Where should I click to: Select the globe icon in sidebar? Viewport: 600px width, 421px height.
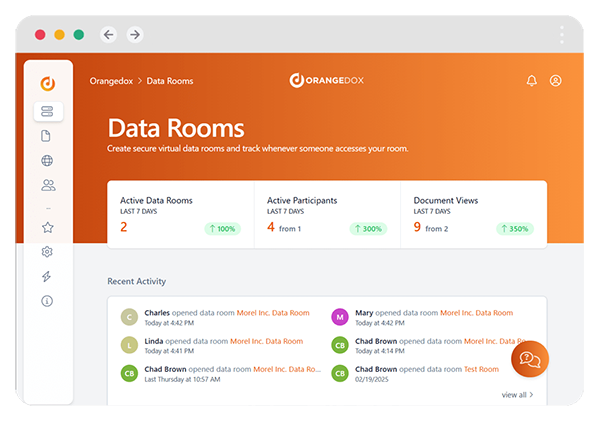(x=47, y=160)
